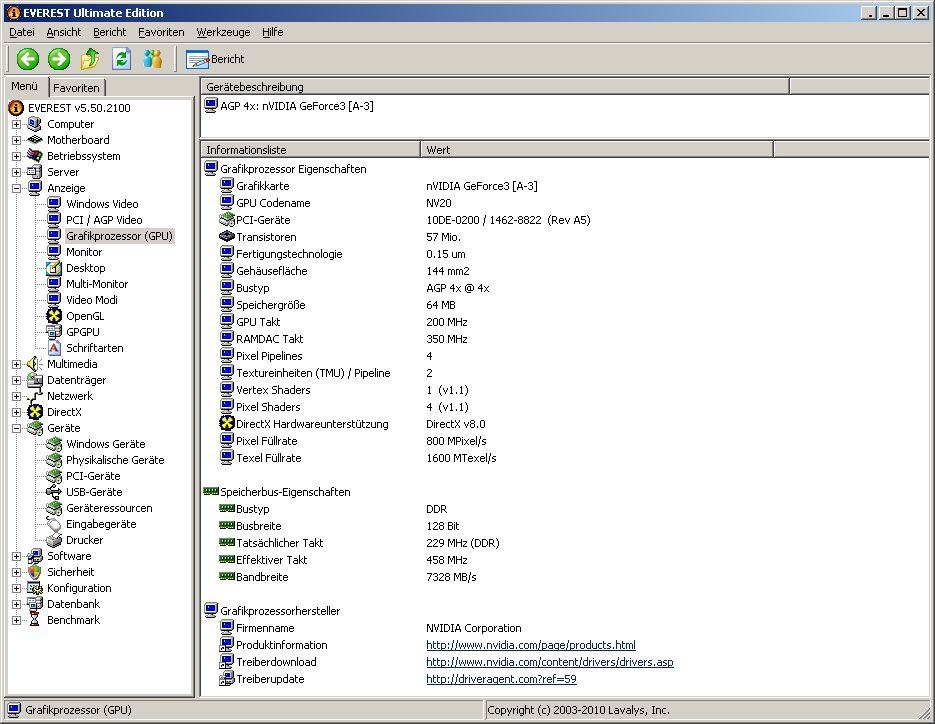
Task: Click the Server icon in the tree
Action: tap(35, 172)
